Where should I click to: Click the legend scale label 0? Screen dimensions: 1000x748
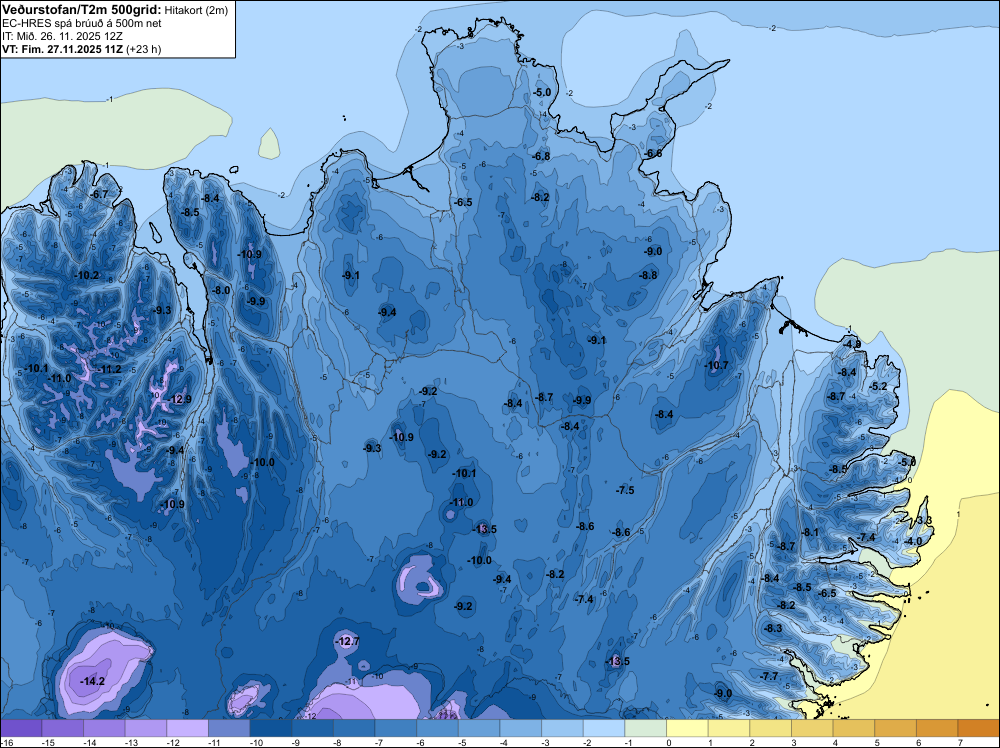669,742
